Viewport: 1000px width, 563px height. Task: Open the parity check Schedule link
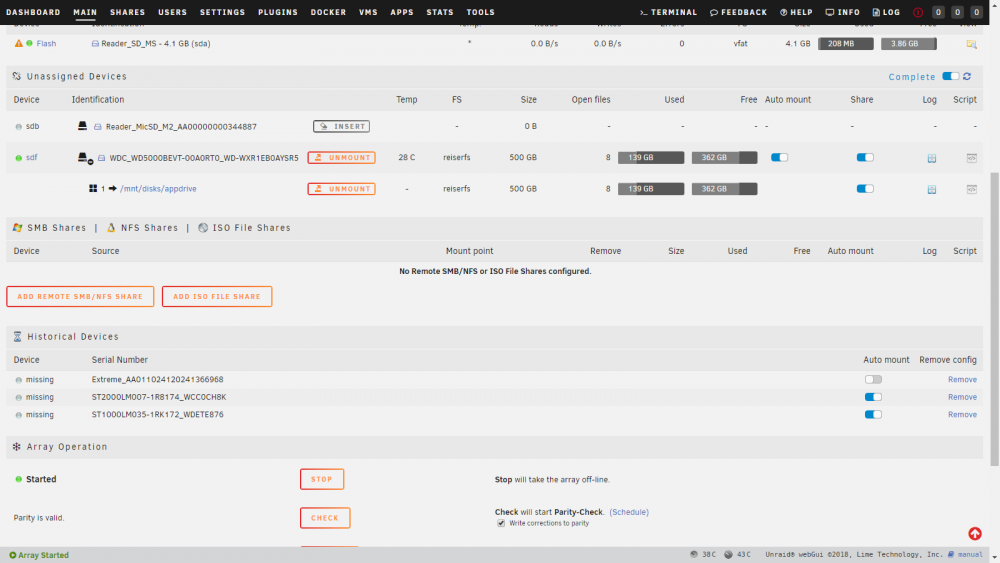(629, 512)
